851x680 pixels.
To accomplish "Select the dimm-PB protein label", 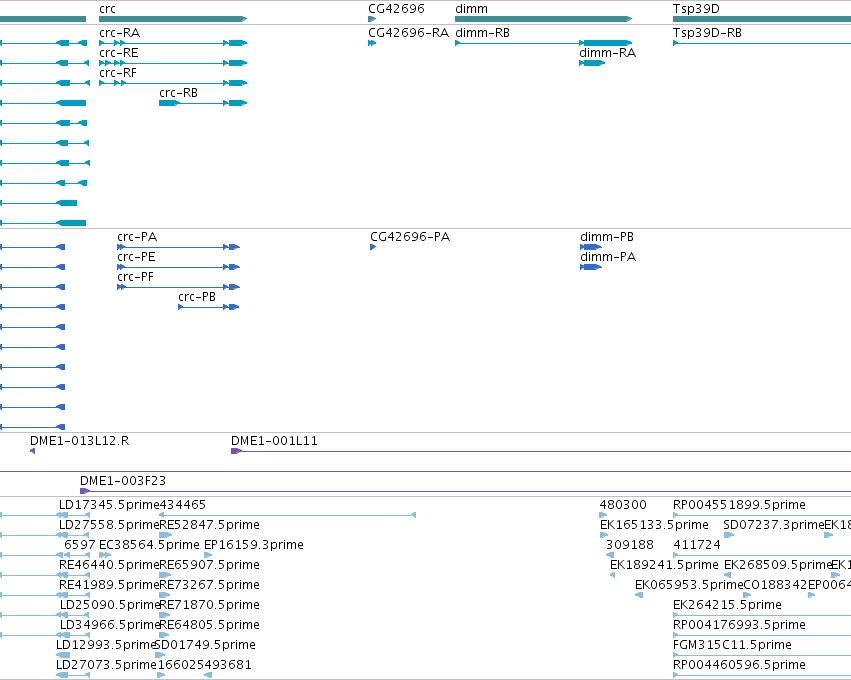I will (x=607, y=237).
